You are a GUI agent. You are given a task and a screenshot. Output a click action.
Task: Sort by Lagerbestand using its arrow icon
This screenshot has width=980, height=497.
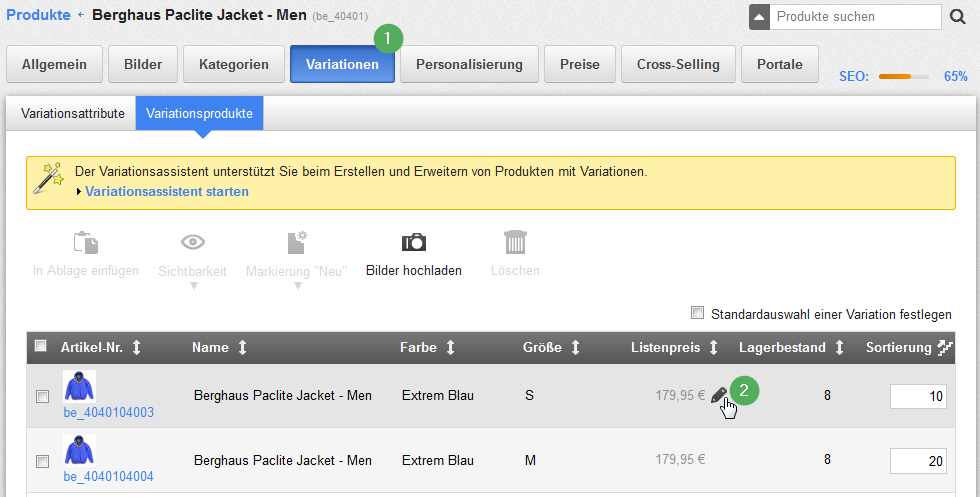click(x=839, y=348)
